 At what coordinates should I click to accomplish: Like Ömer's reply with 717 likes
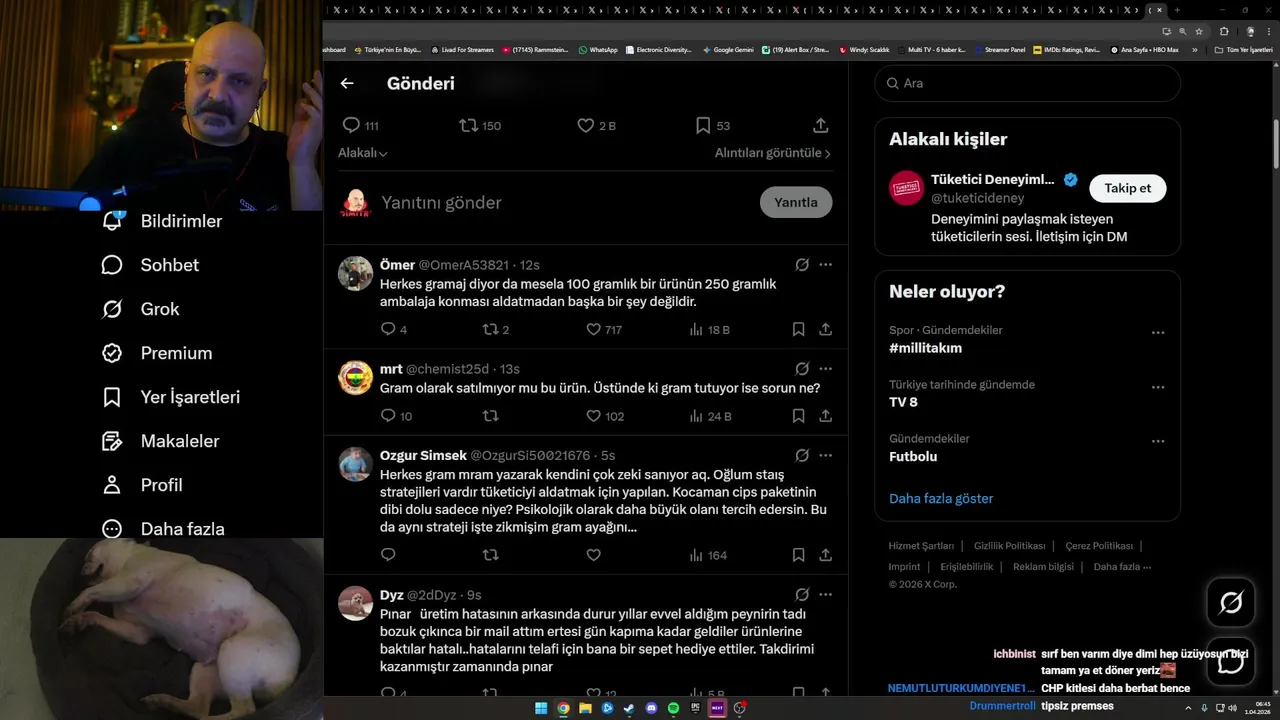(593, 329)
